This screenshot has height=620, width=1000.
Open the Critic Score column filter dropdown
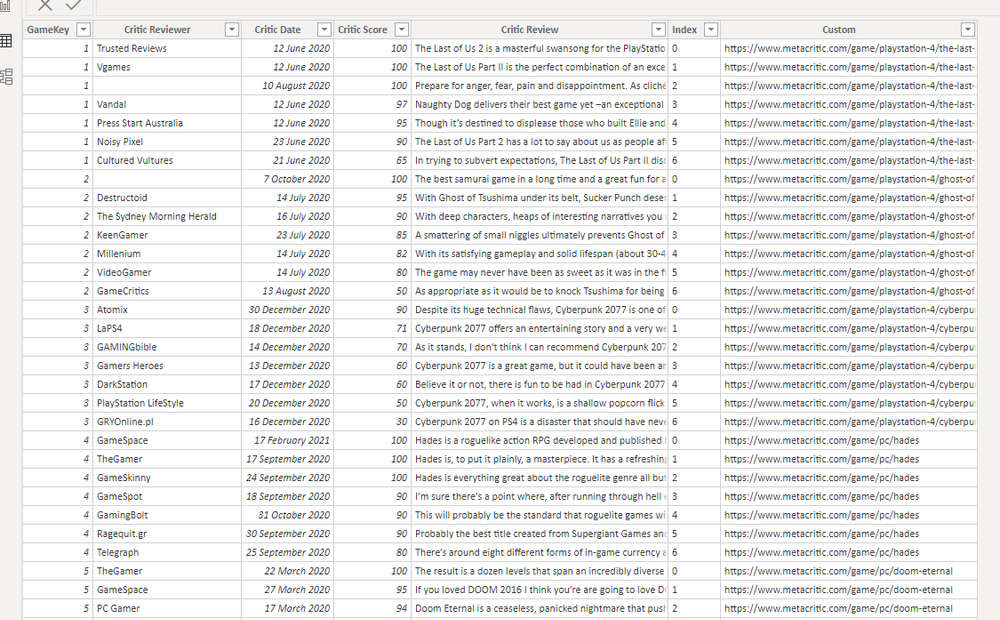tap(402, 29)
